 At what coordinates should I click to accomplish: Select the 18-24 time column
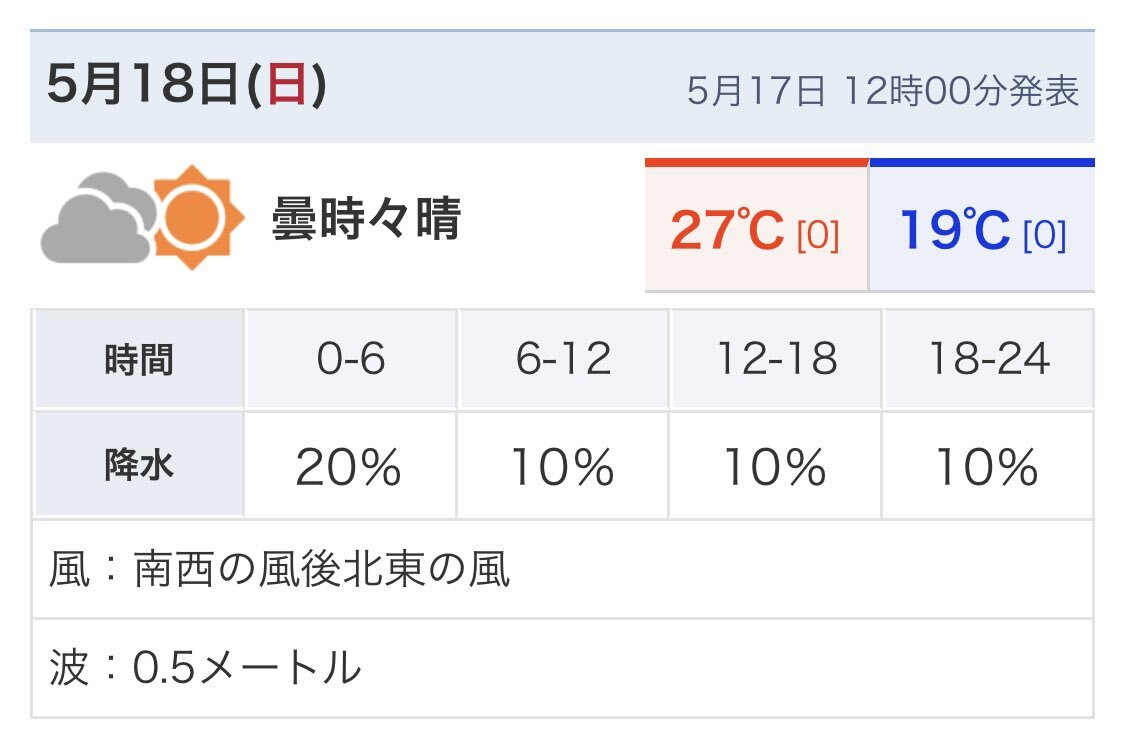989,359
